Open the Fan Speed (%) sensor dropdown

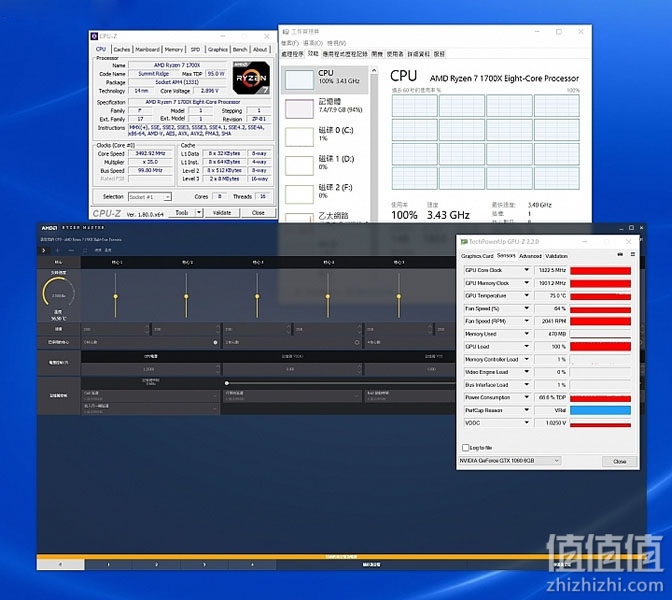coord(527,308)
